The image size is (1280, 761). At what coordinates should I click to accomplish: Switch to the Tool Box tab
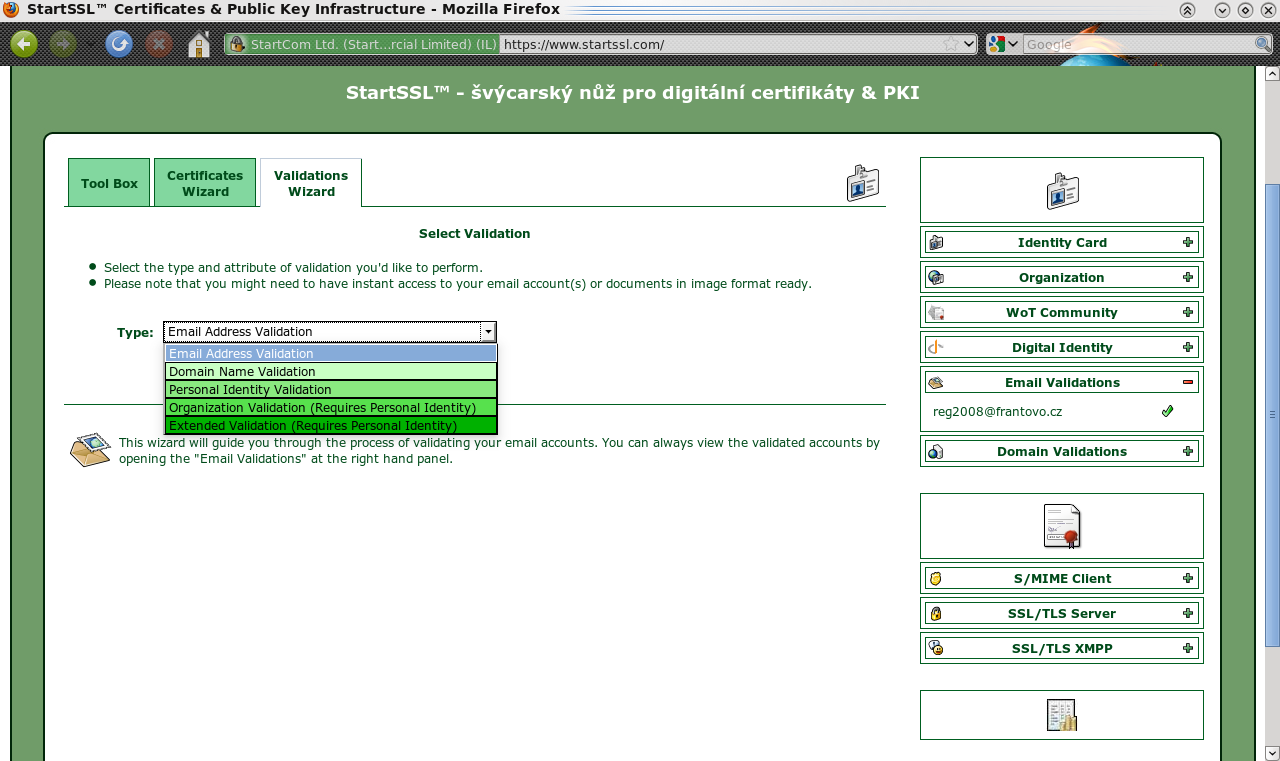coord(109,183)
